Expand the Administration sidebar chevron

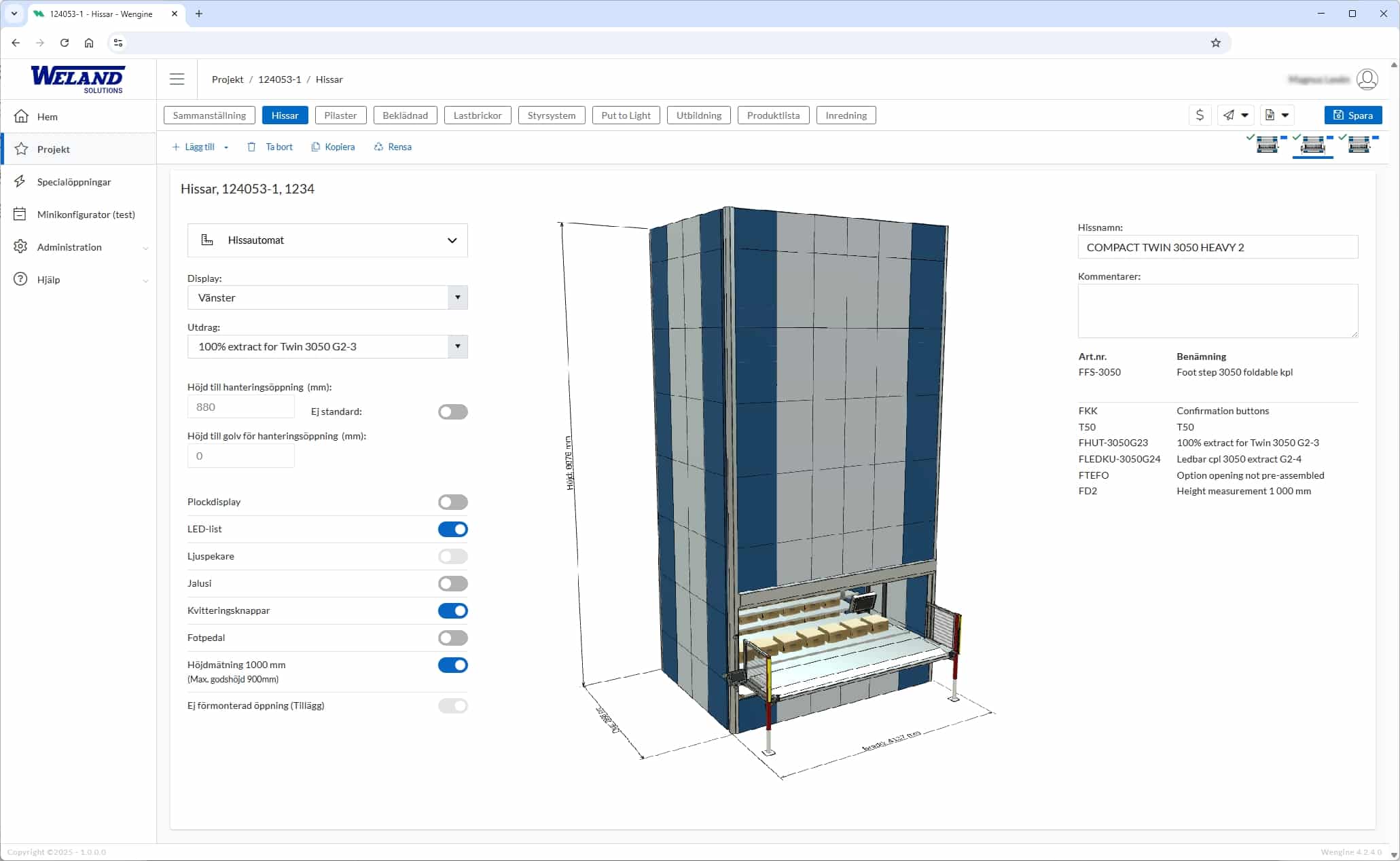(x=145, y=248)
